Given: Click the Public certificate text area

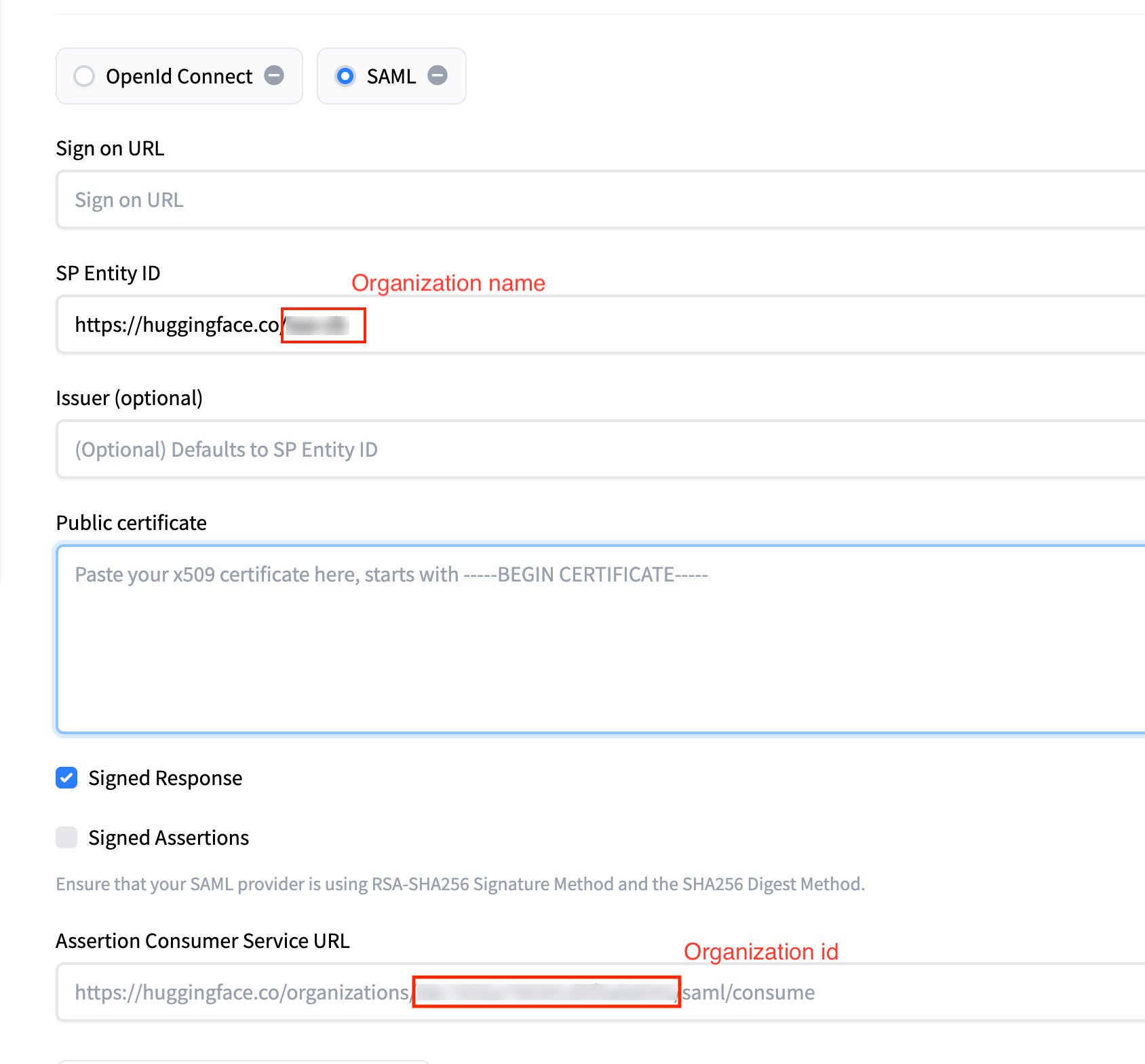Looking at the screenshot, I should click(x=597, y=638).
